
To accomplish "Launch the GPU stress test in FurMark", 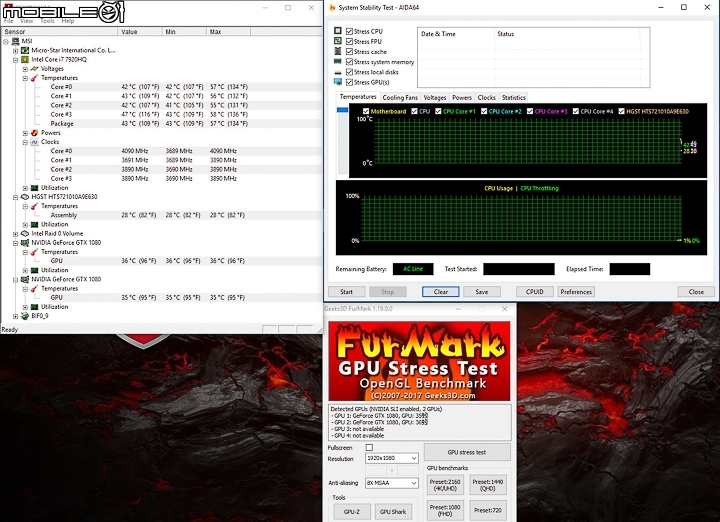I will 467,452.
